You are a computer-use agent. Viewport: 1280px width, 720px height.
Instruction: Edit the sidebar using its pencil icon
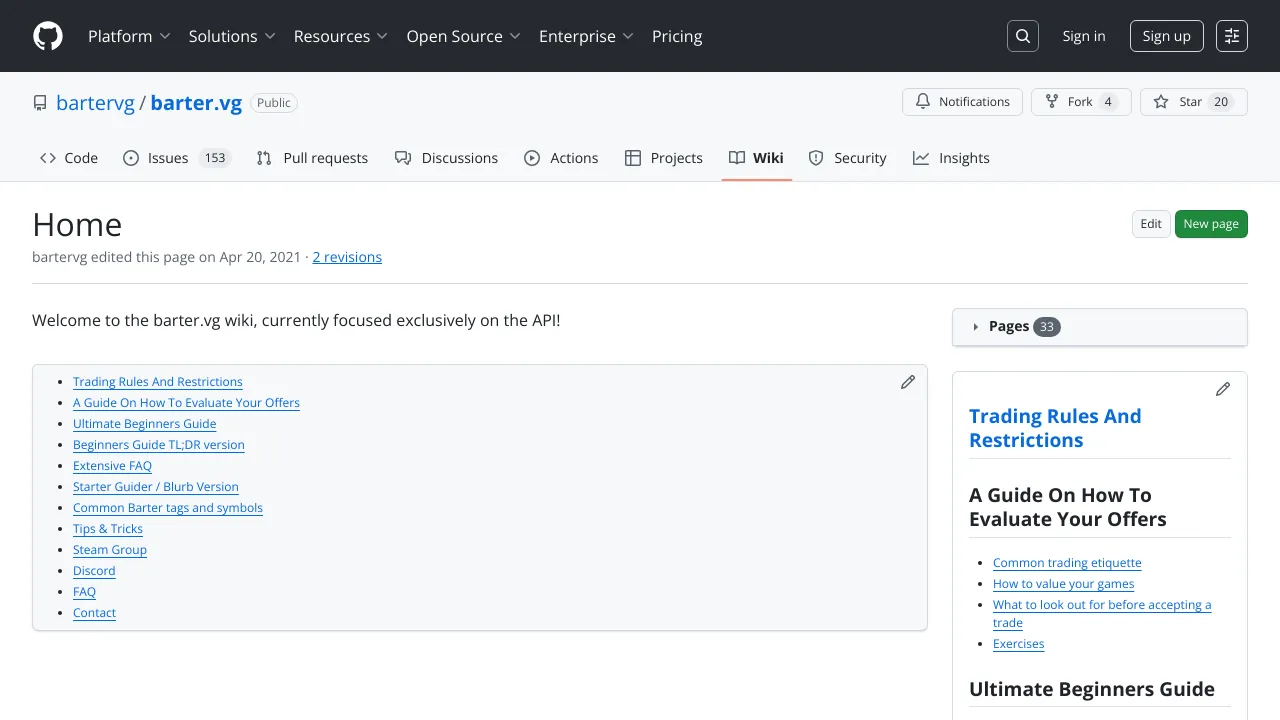(x=1223, y=389)
